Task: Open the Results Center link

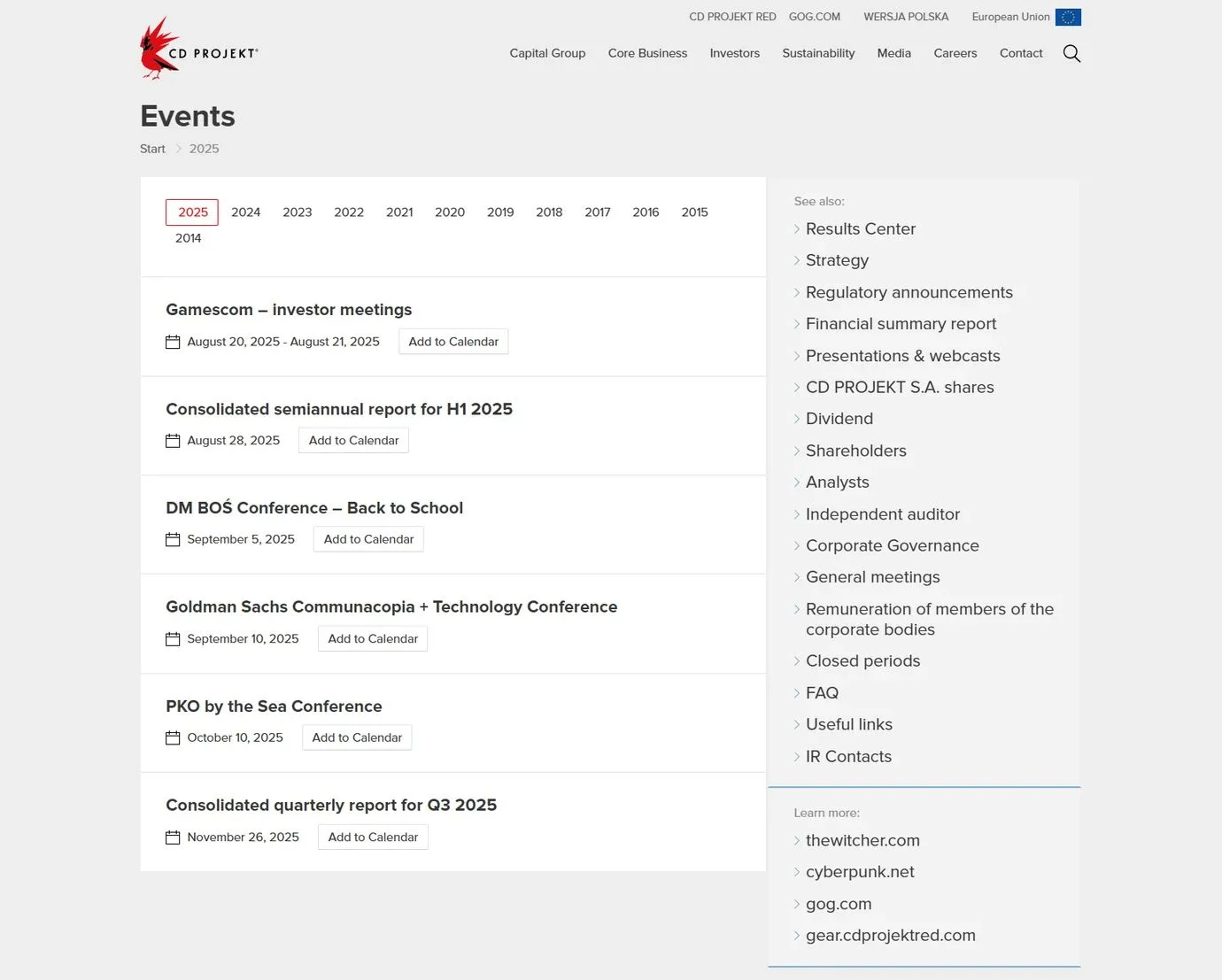Action: click(861, 229)
